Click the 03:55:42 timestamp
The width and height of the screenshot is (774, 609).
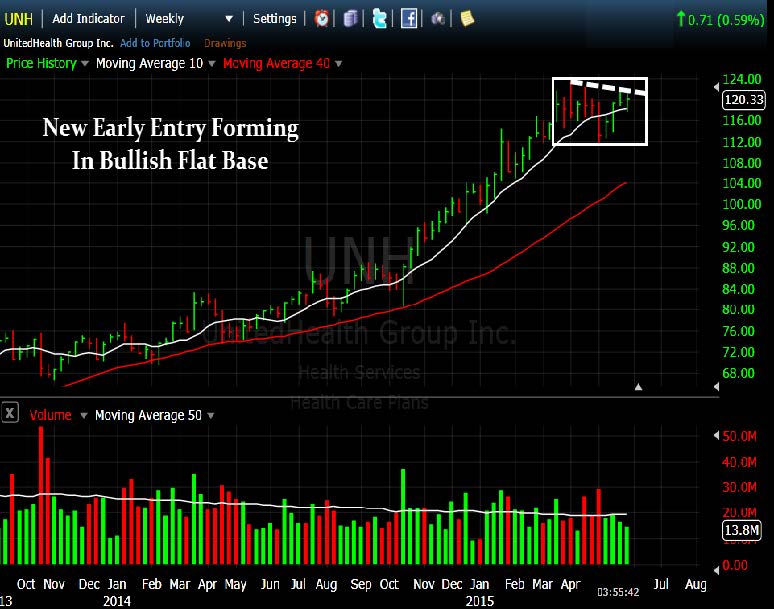click(x=618, y=592)
